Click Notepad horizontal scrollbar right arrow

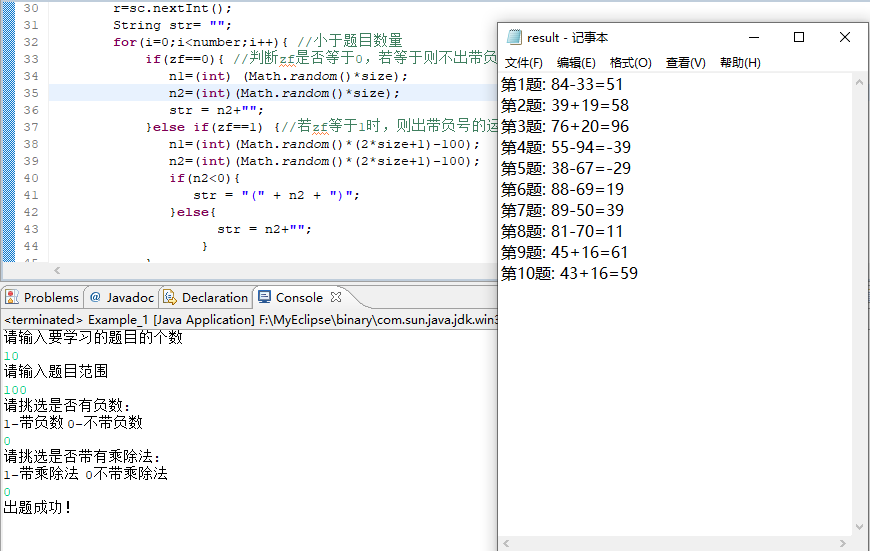pyautogui.click(x=843, y=544)
